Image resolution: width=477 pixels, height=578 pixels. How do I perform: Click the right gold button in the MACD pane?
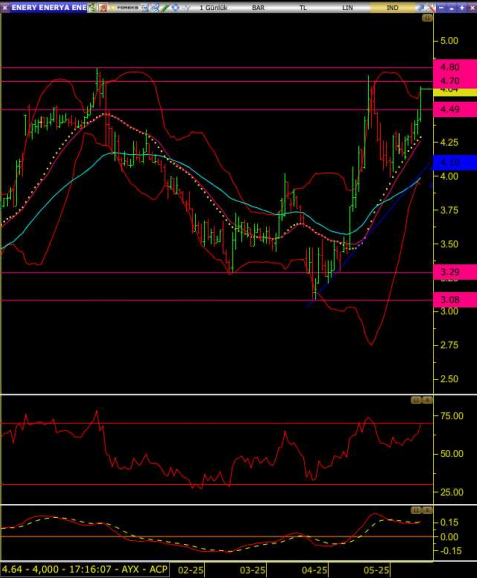427,510
